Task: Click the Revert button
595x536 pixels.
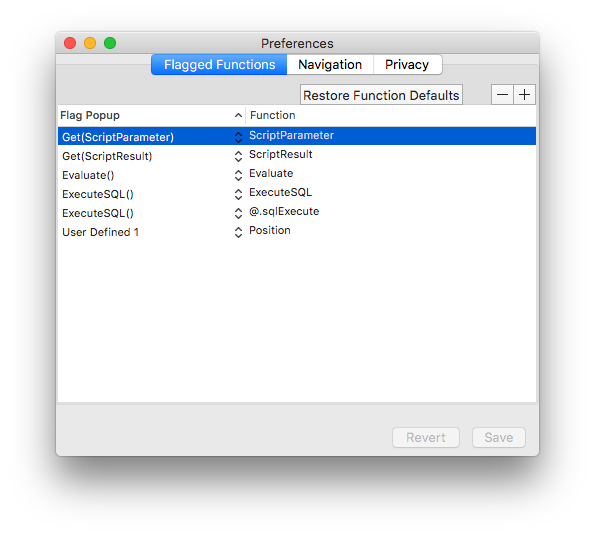Action: [x=426, y=437]
